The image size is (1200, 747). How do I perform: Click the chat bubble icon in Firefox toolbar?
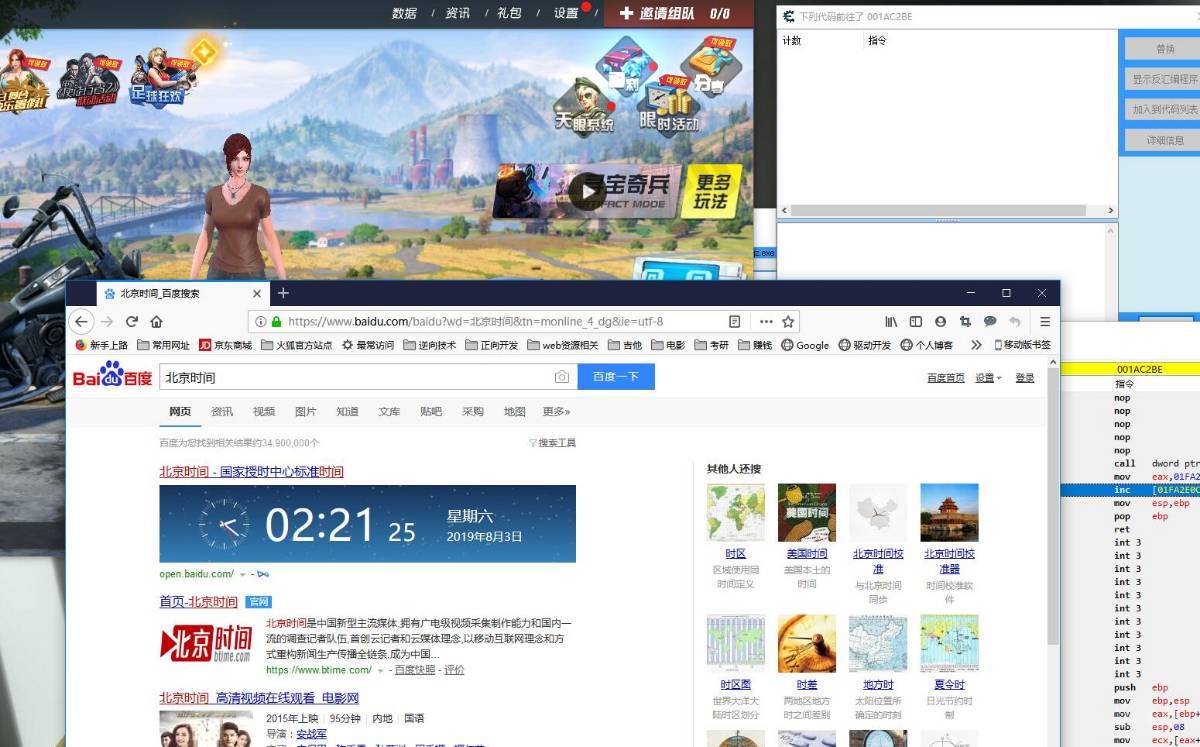tap(990, 322)
